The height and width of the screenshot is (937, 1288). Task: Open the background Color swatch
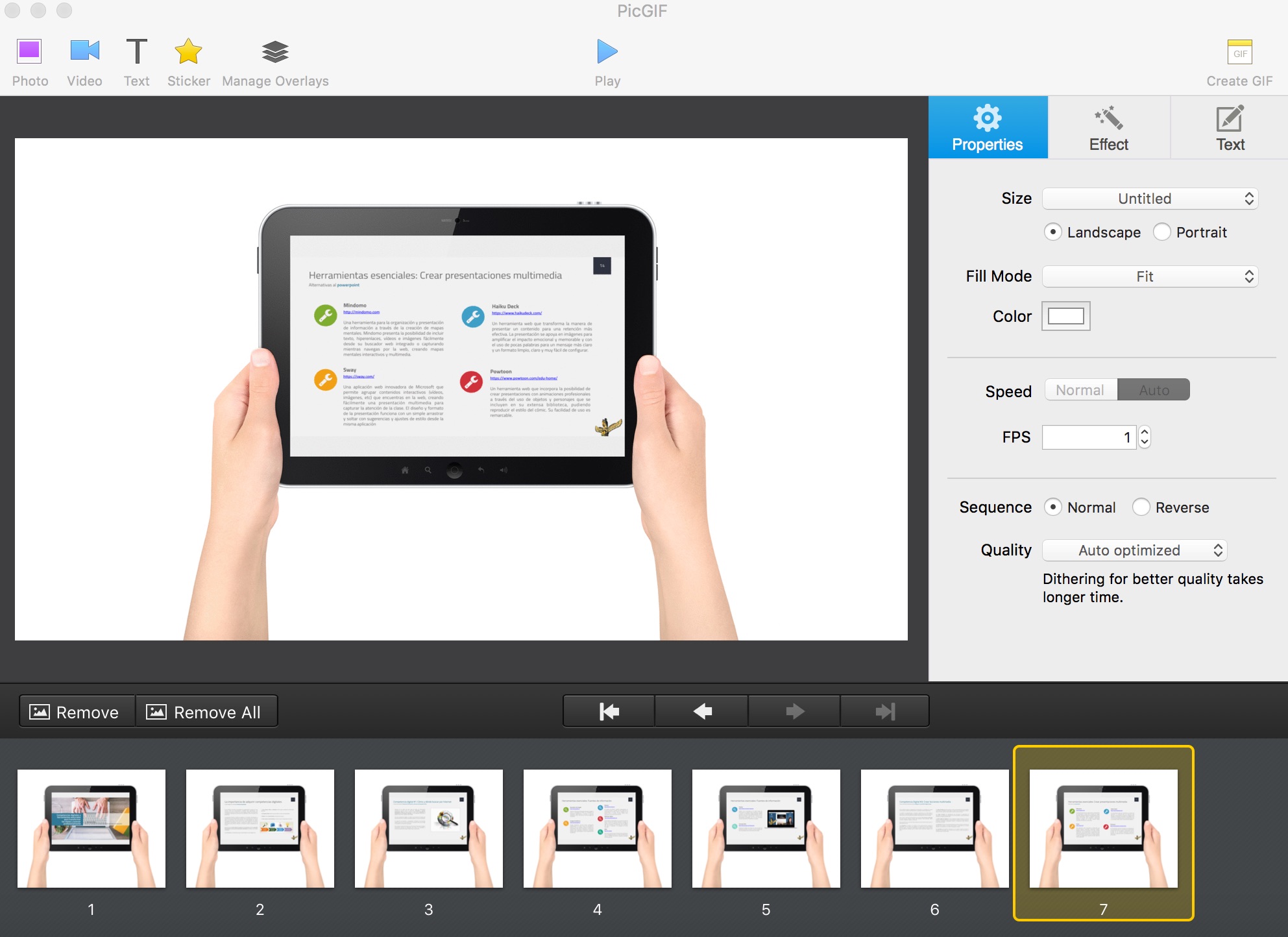[x=1065, y=316]
